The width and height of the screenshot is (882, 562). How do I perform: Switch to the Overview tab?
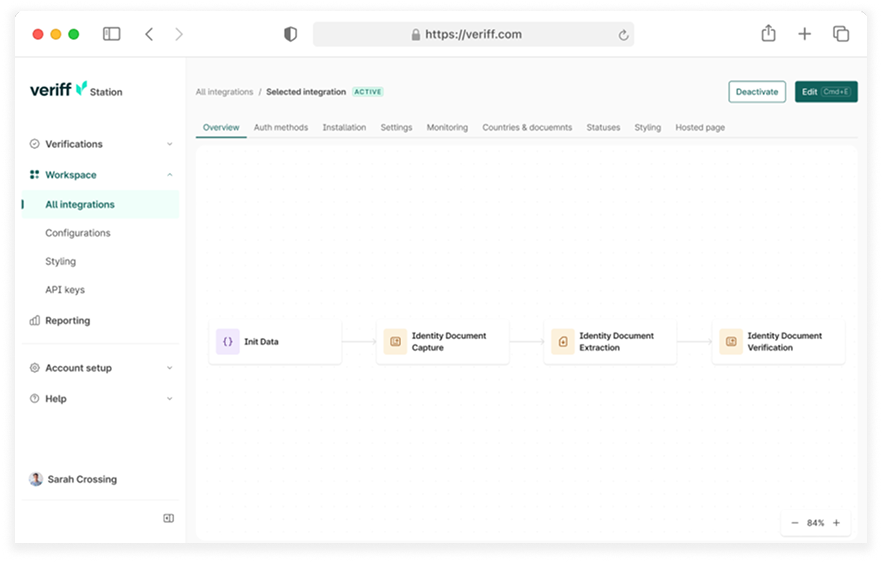(x=221, y=127)
